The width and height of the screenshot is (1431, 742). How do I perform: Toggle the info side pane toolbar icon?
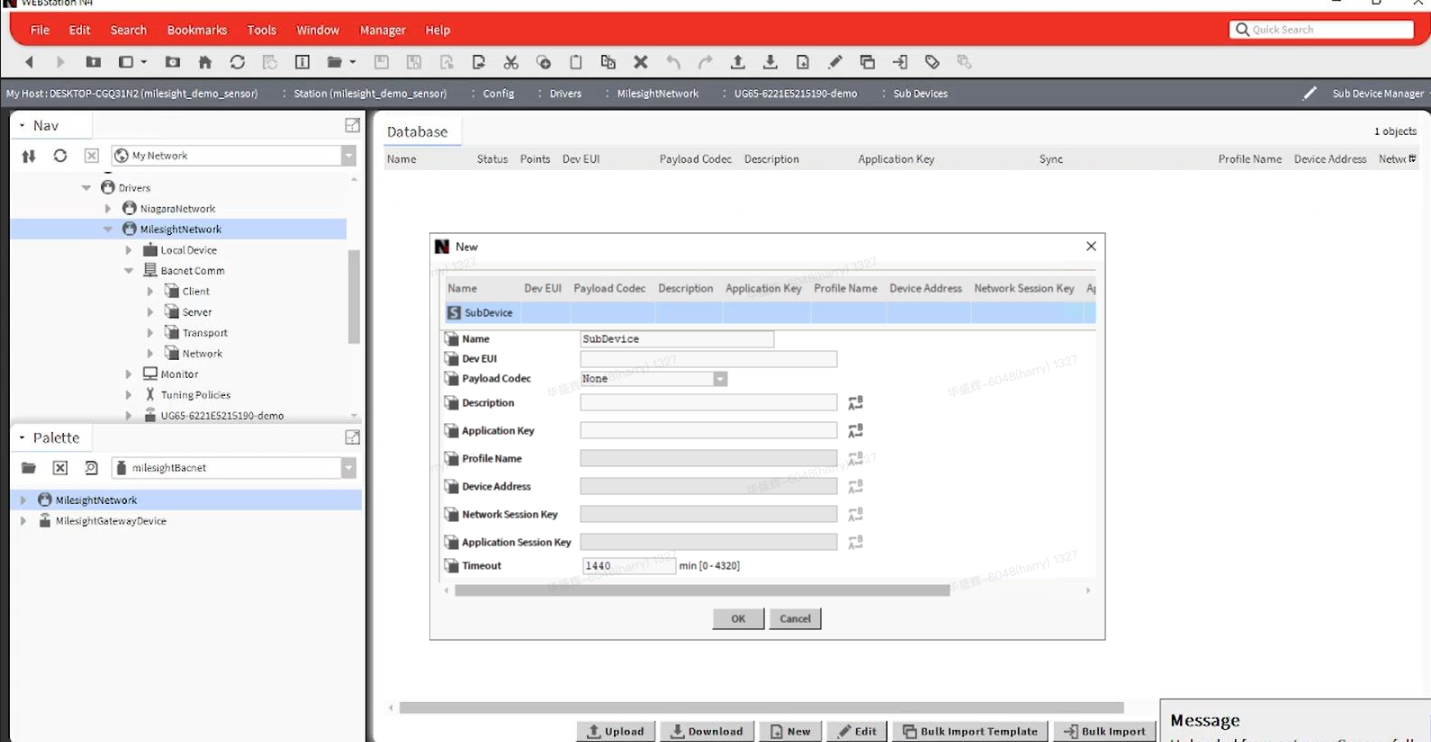tap(302, 62)
